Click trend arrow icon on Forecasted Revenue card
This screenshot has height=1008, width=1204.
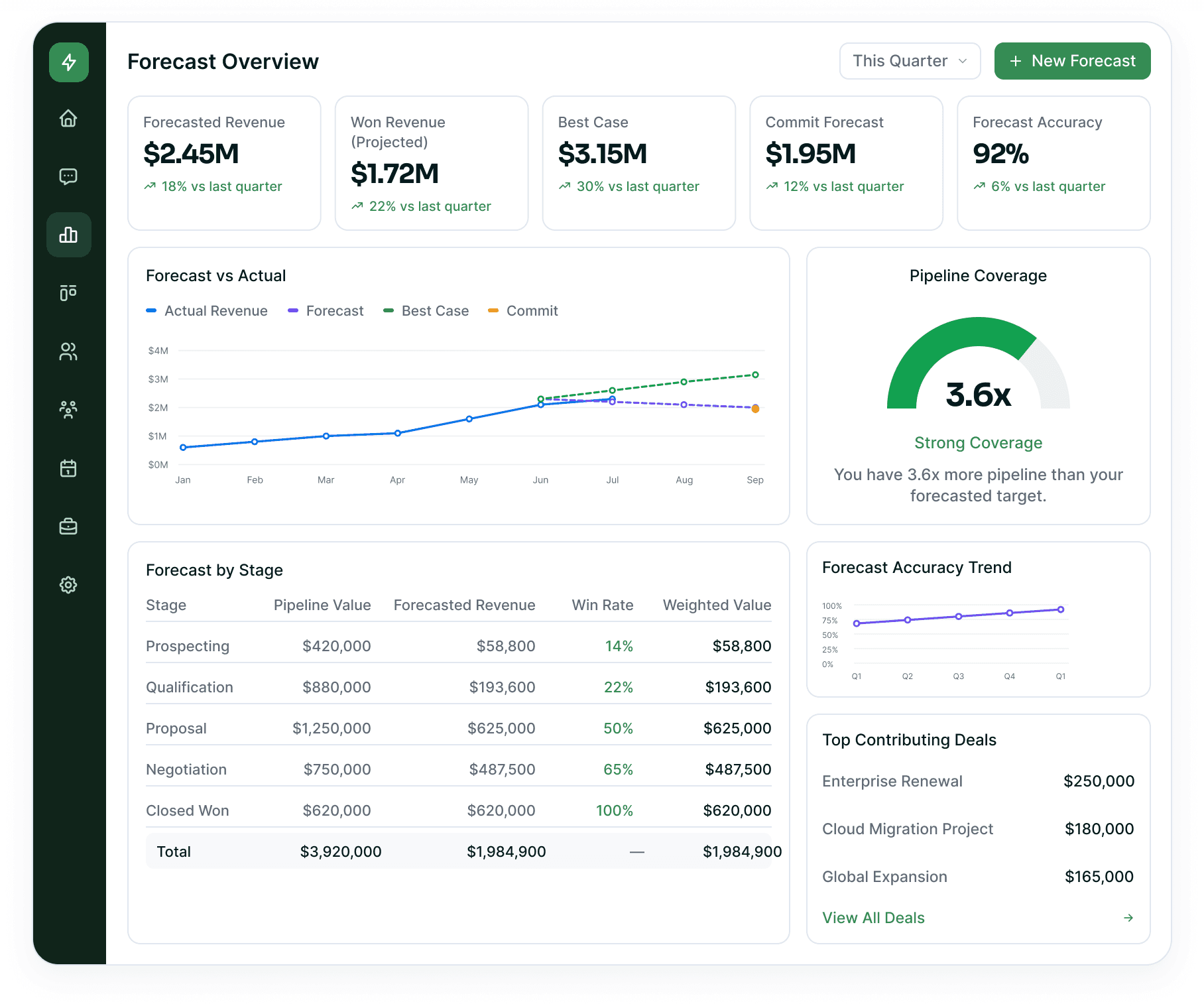150,186
